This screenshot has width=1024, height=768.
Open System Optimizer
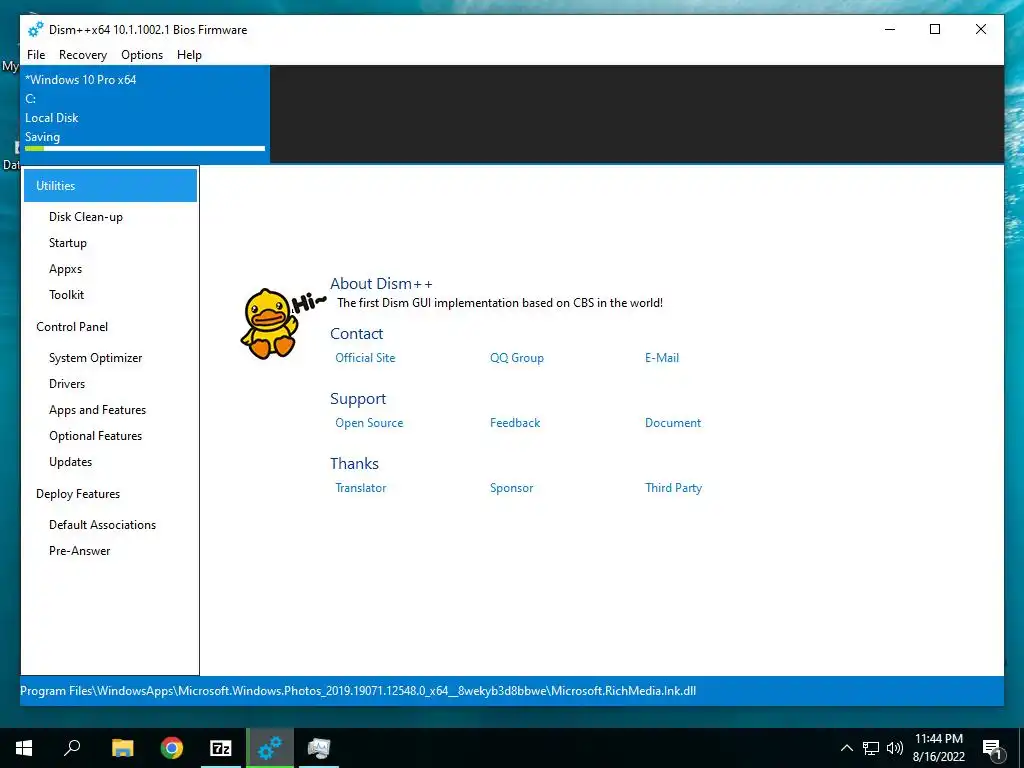[x=95, y=358]
